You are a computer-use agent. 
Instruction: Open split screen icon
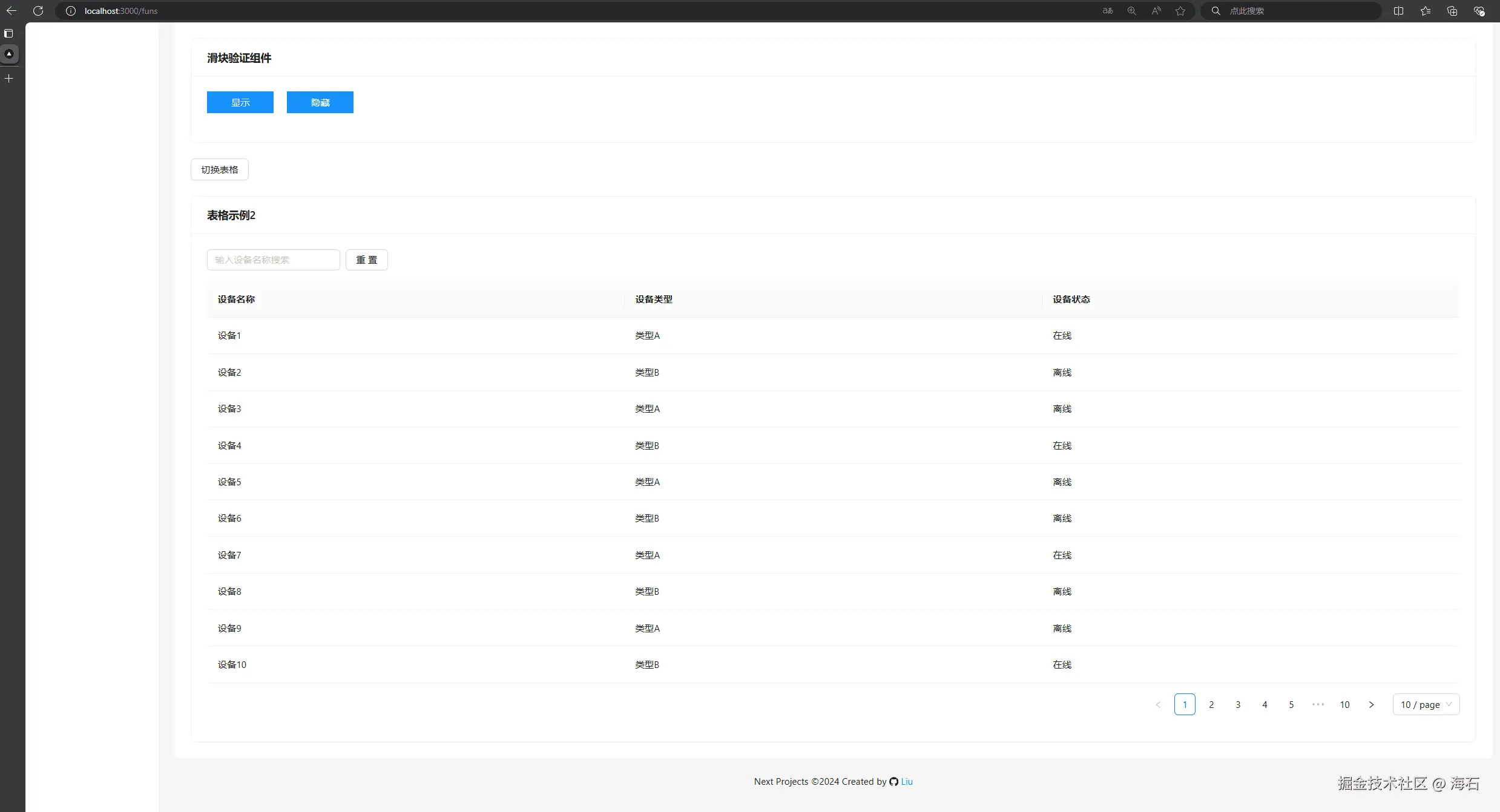(1398, 11)
